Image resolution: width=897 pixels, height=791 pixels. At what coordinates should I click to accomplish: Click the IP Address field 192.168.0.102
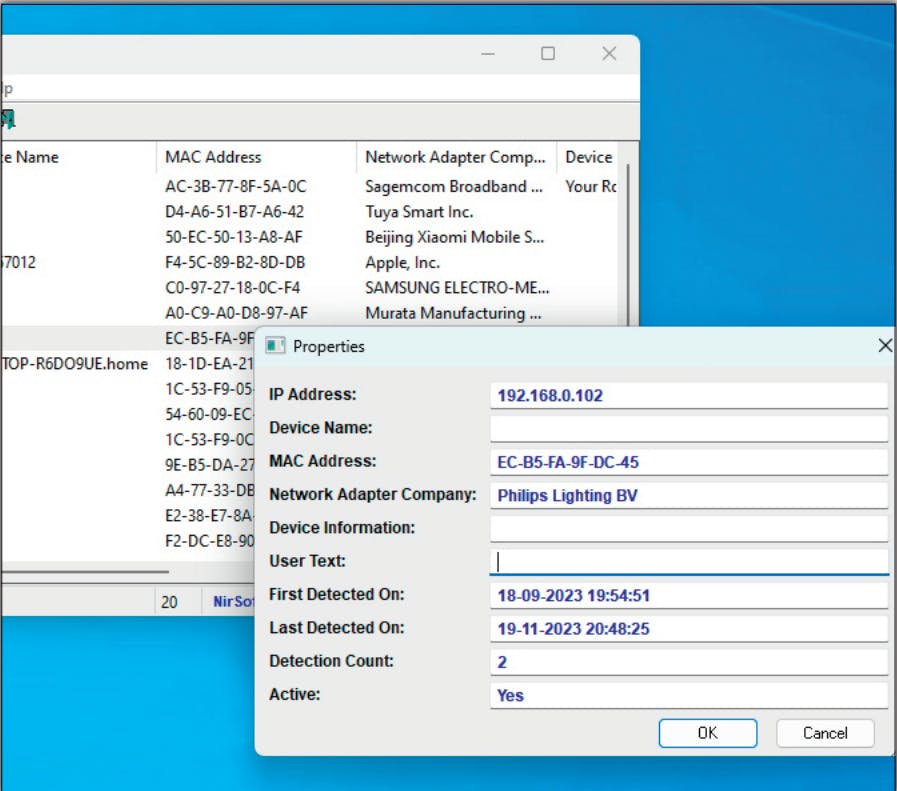click(689, 395)
